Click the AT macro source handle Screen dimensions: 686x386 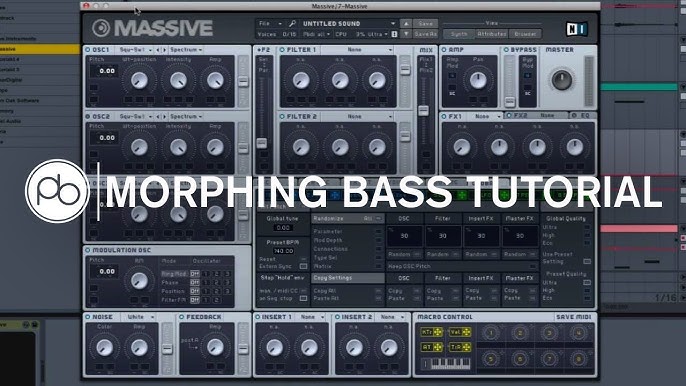click(431, 347)
